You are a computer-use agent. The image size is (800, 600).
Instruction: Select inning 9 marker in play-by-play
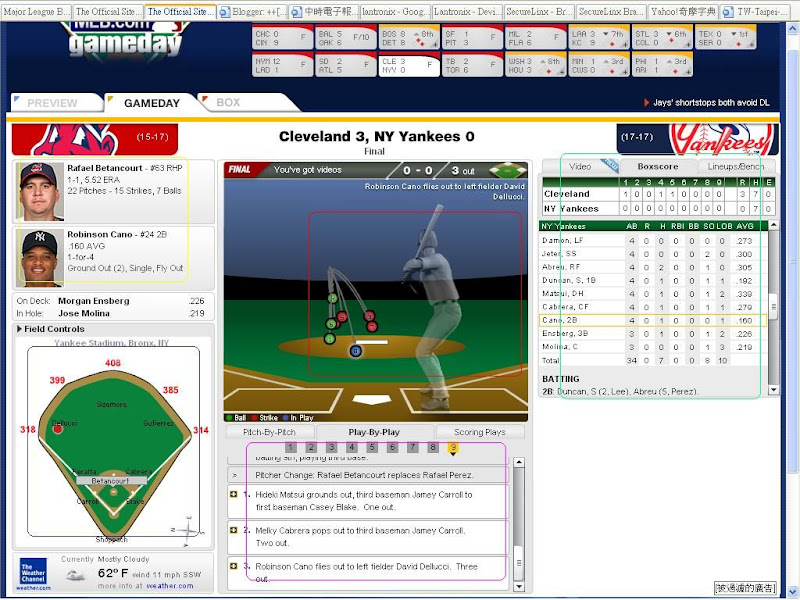(453, 447)
